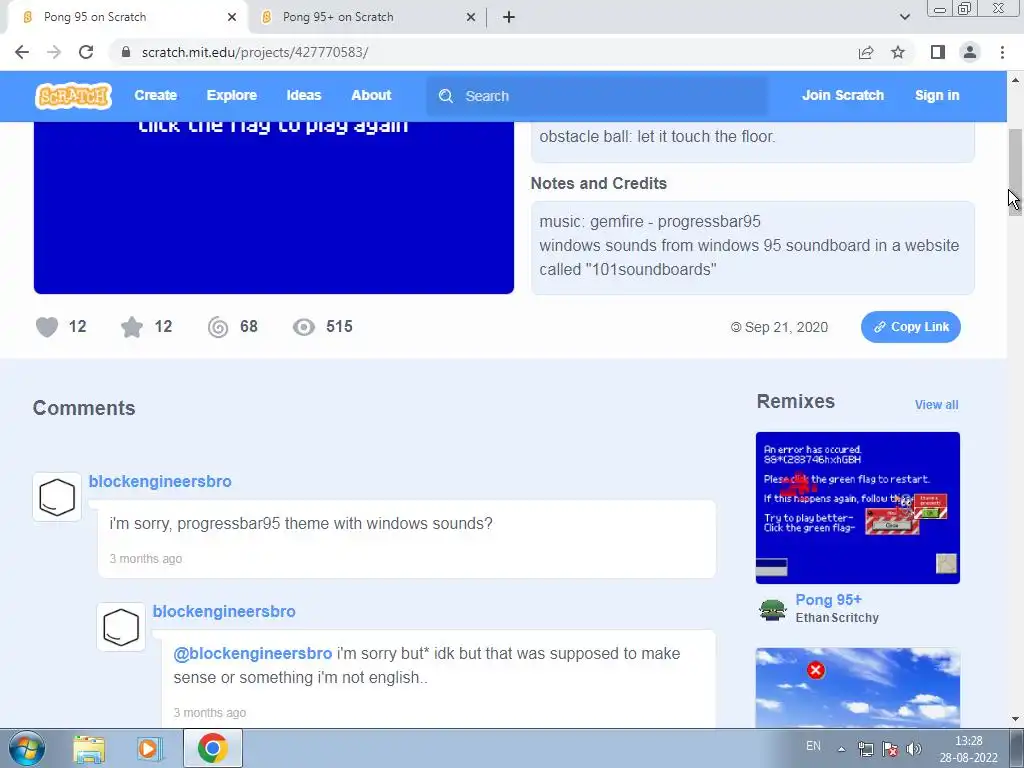Bookmark this page with the star icon
Screen dimensions: 1024x768
[898, 52]
